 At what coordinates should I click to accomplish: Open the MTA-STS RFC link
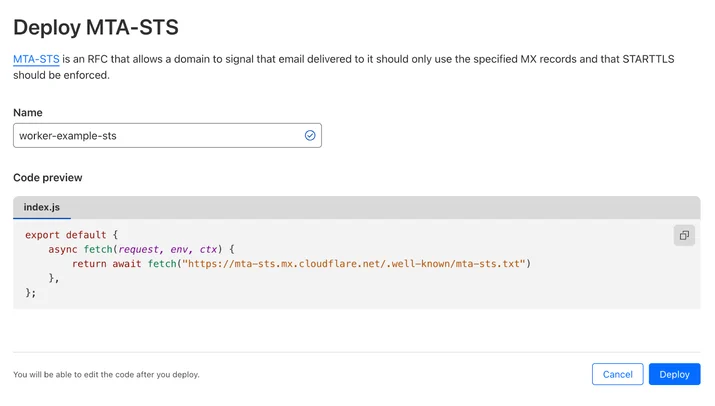[x=36, y=59]
